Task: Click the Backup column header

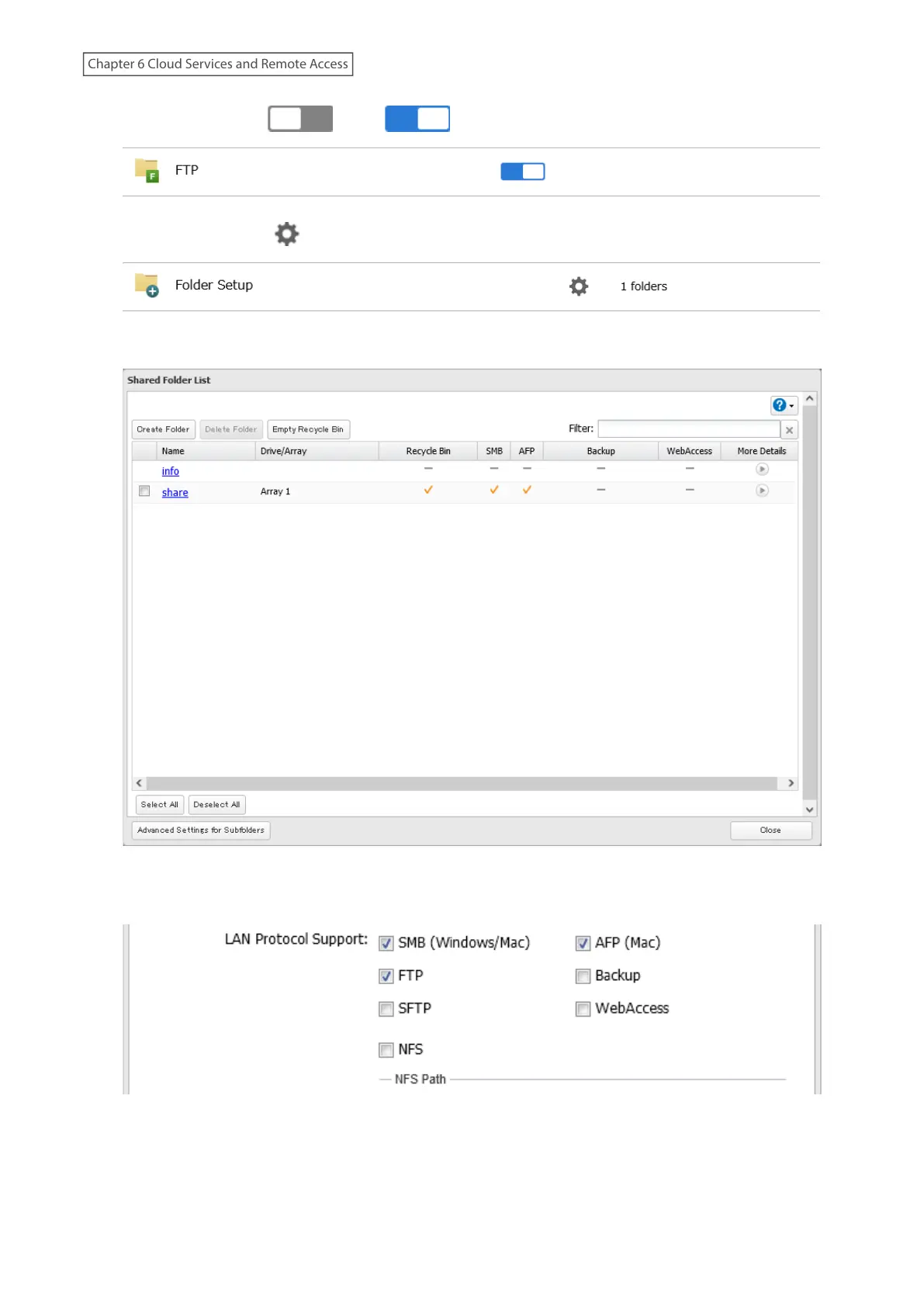Action: (600, 451)
